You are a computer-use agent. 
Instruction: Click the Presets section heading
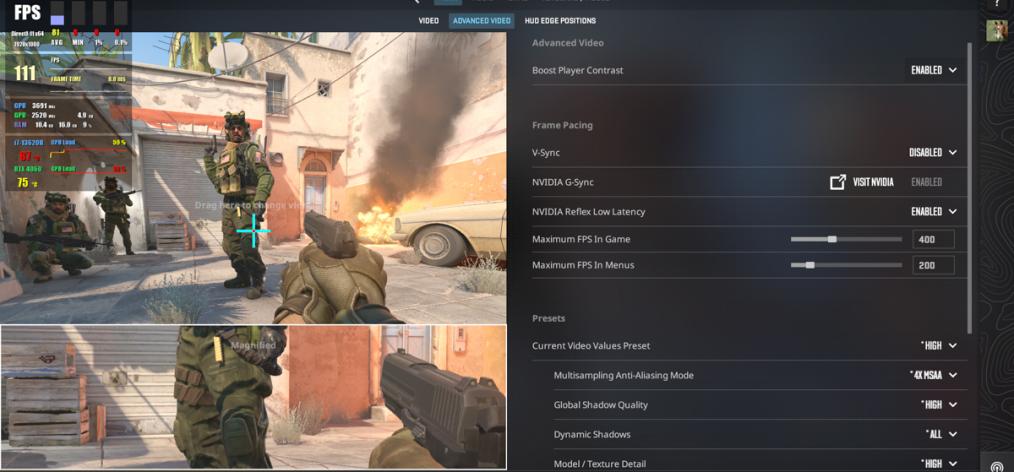(548, 318)
